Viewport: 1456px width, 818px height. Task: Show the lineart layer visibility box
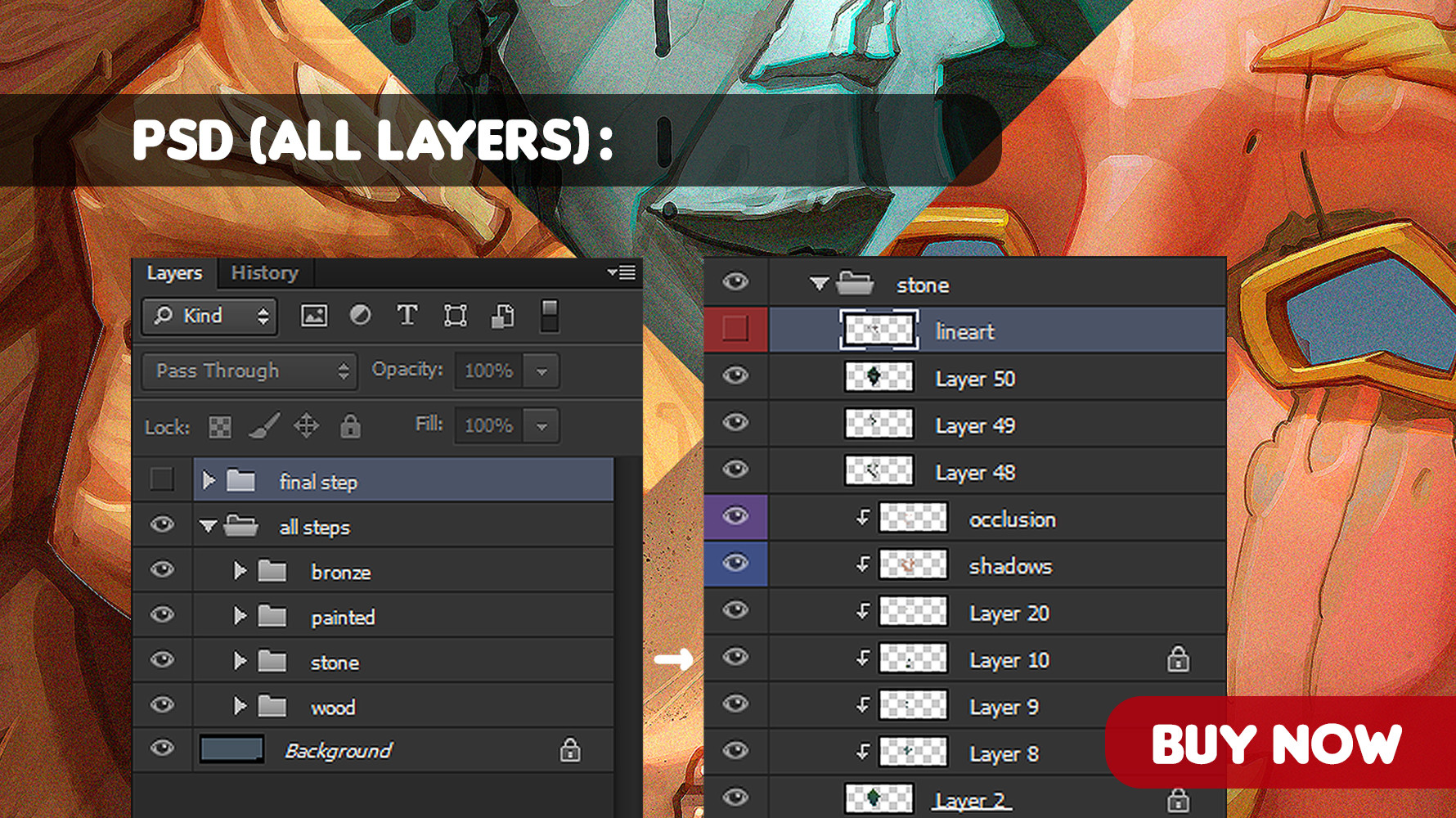coord(735,329)
